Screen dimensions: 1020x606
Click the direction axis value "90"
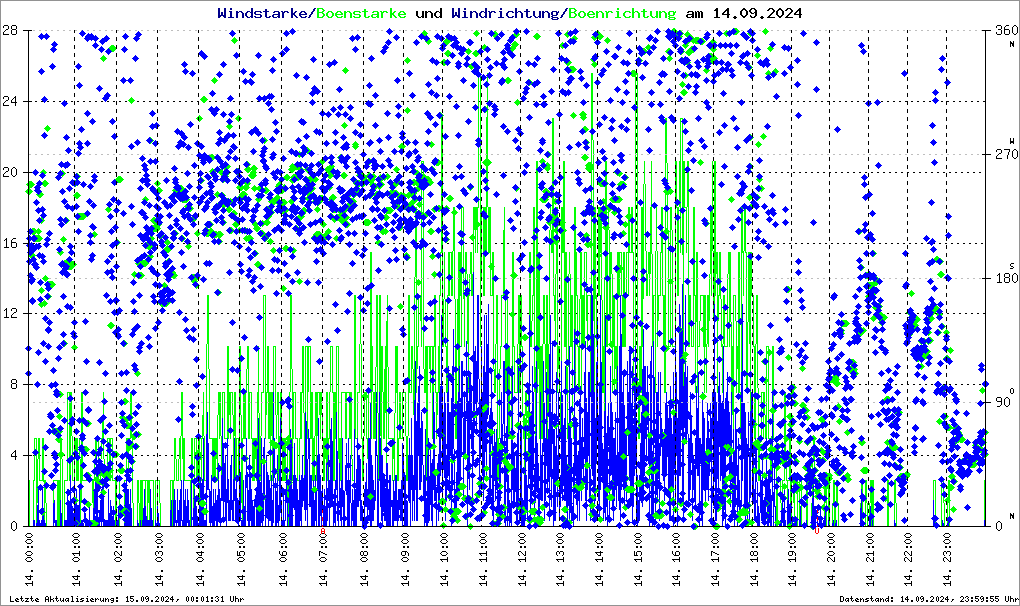pyautogui.click(x=1003, y=402)
